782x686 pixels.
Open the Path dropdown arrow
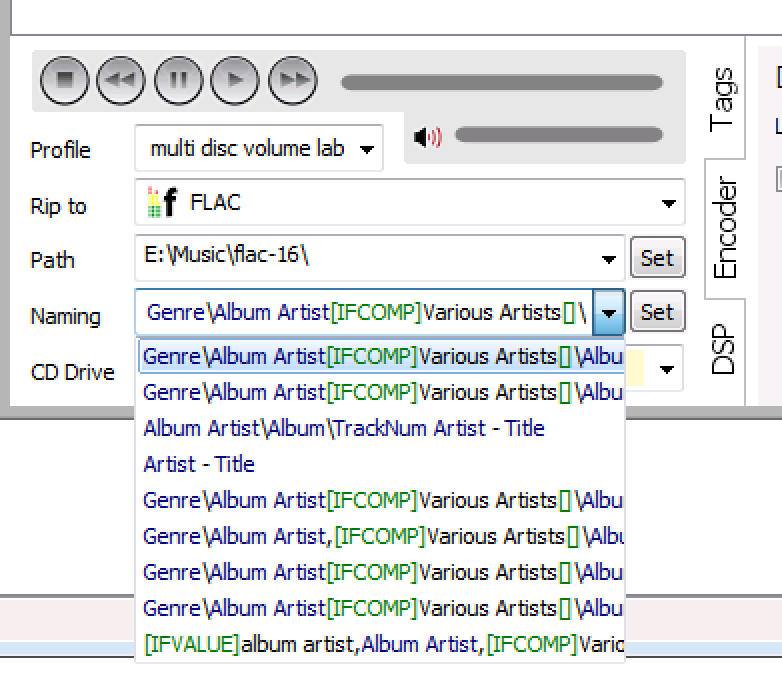[x=608, y=259]
